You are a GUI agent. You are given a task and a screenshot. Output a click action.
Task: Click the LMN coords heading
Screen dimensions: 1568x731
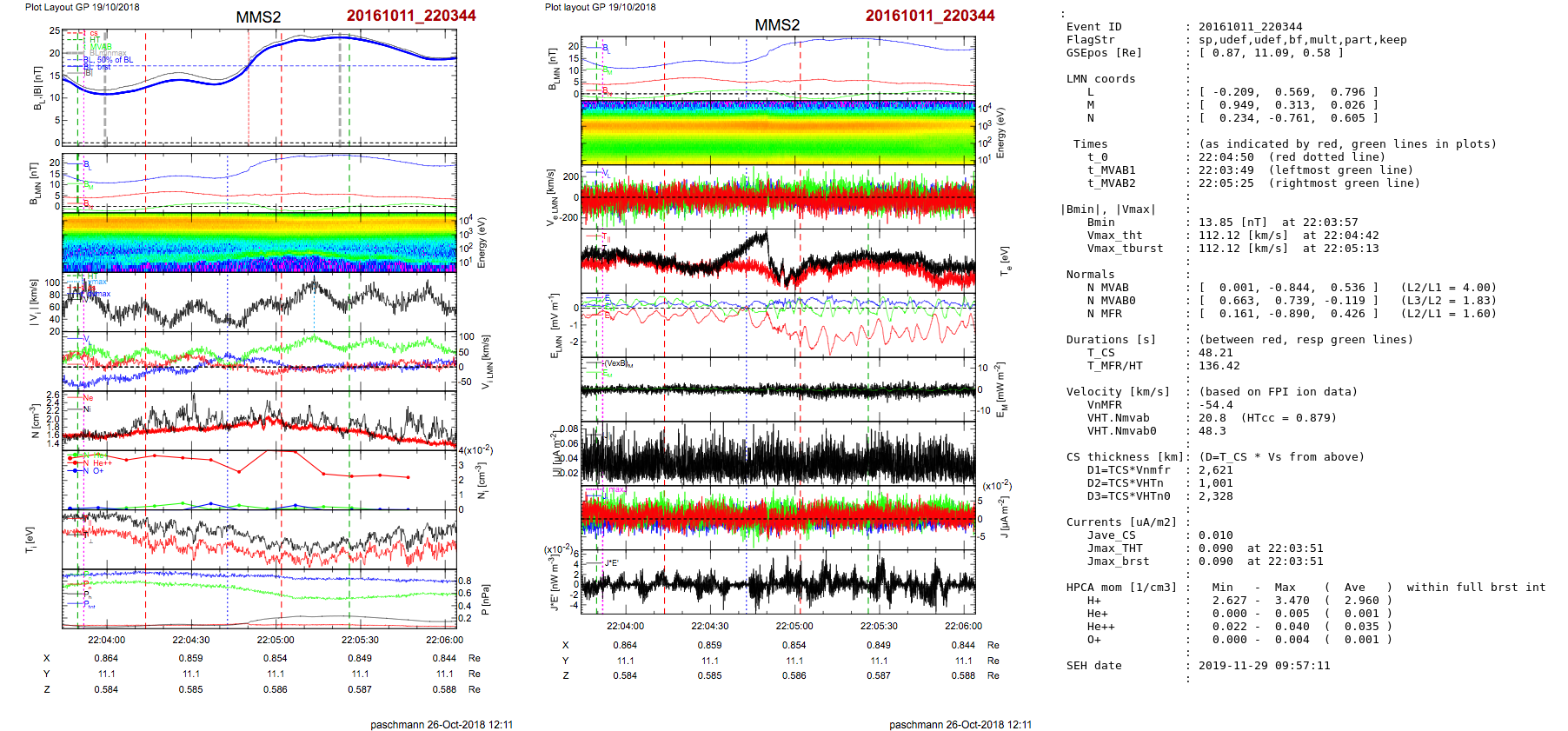[x=1100, y=79]
